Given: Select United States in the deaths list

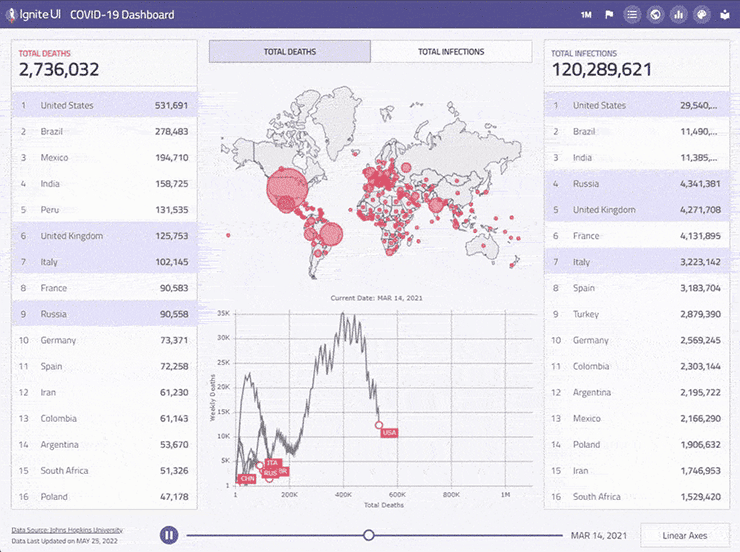Looking at the screenshot, I should point(104,105).
